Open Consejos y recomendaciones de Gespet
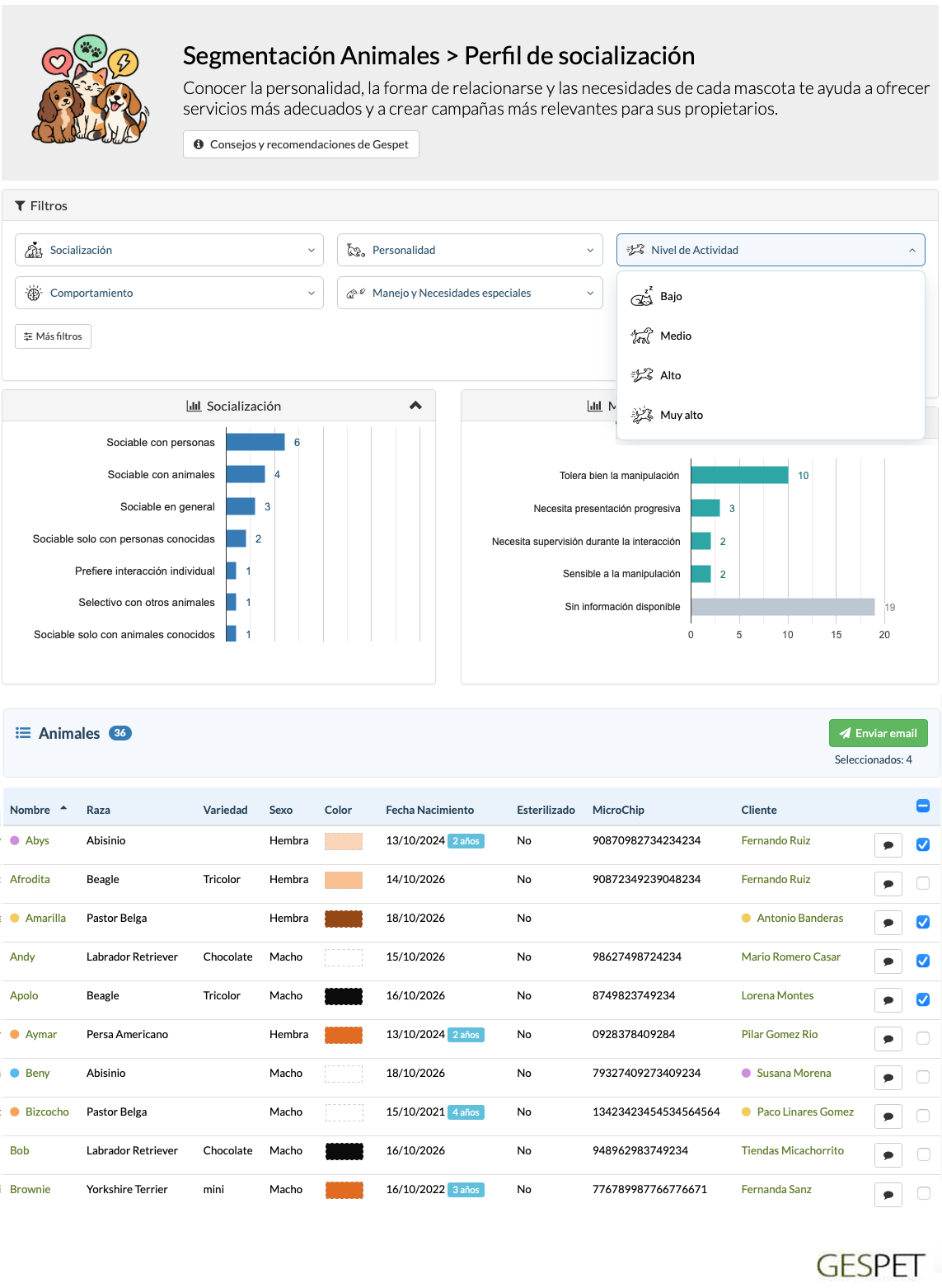 click(x=301, y=144)
